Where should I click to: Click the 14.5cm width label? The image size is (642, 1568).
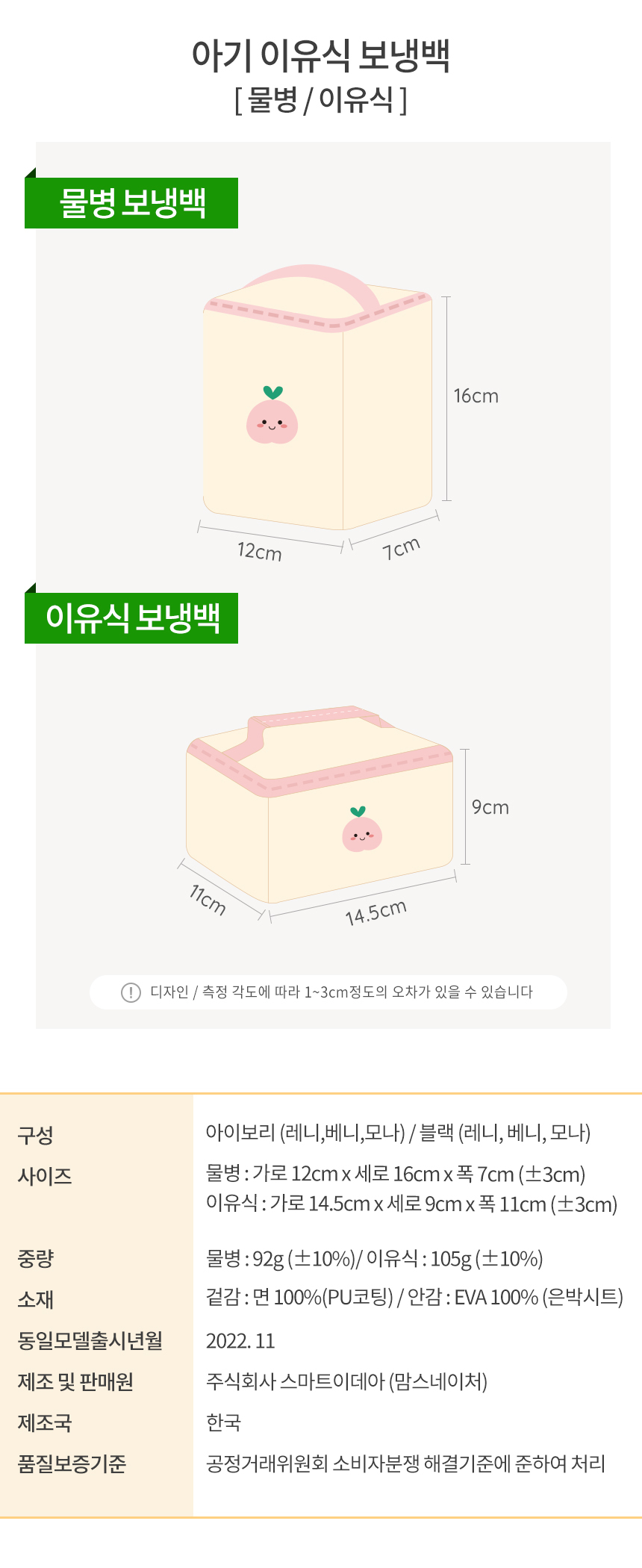tap(375, 912)
